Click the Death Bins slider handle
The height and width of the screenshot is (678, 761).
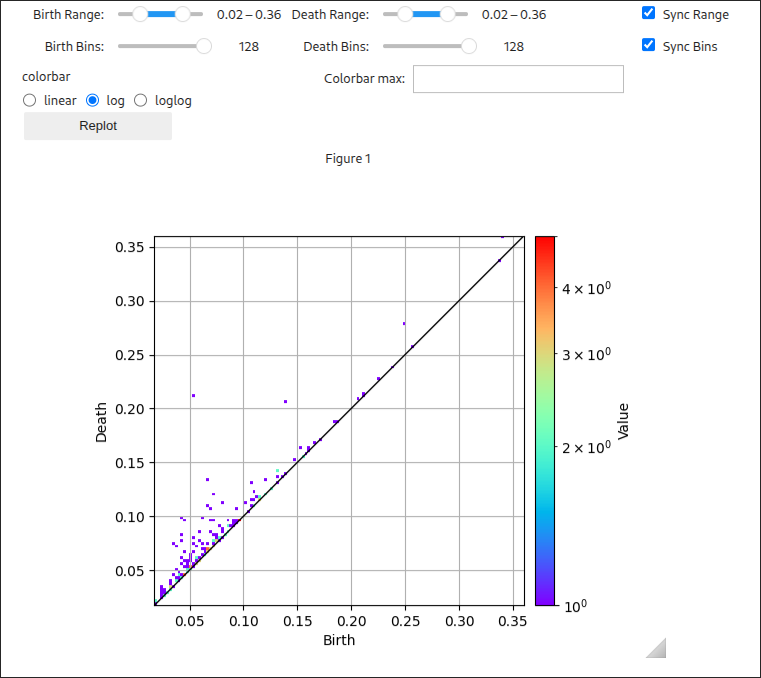coord(469,46)
